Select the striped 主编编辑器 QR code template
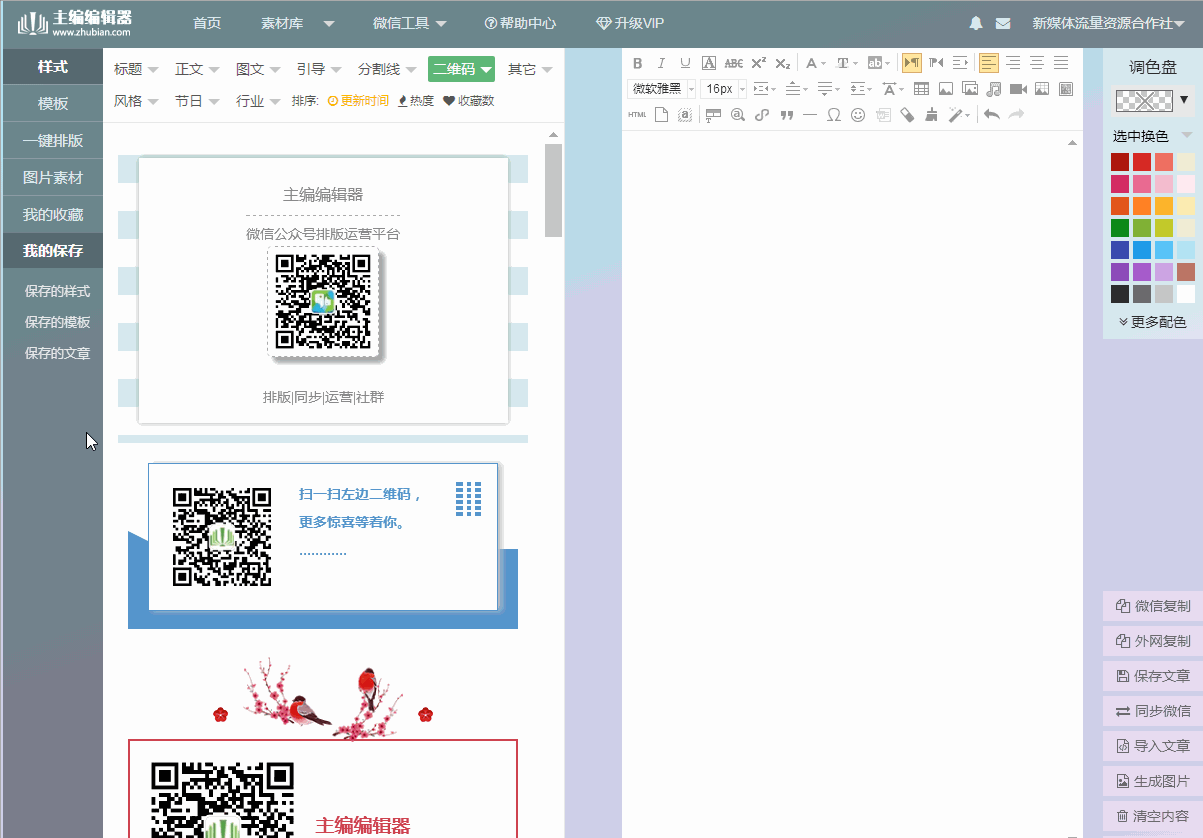 click(323, 297)
